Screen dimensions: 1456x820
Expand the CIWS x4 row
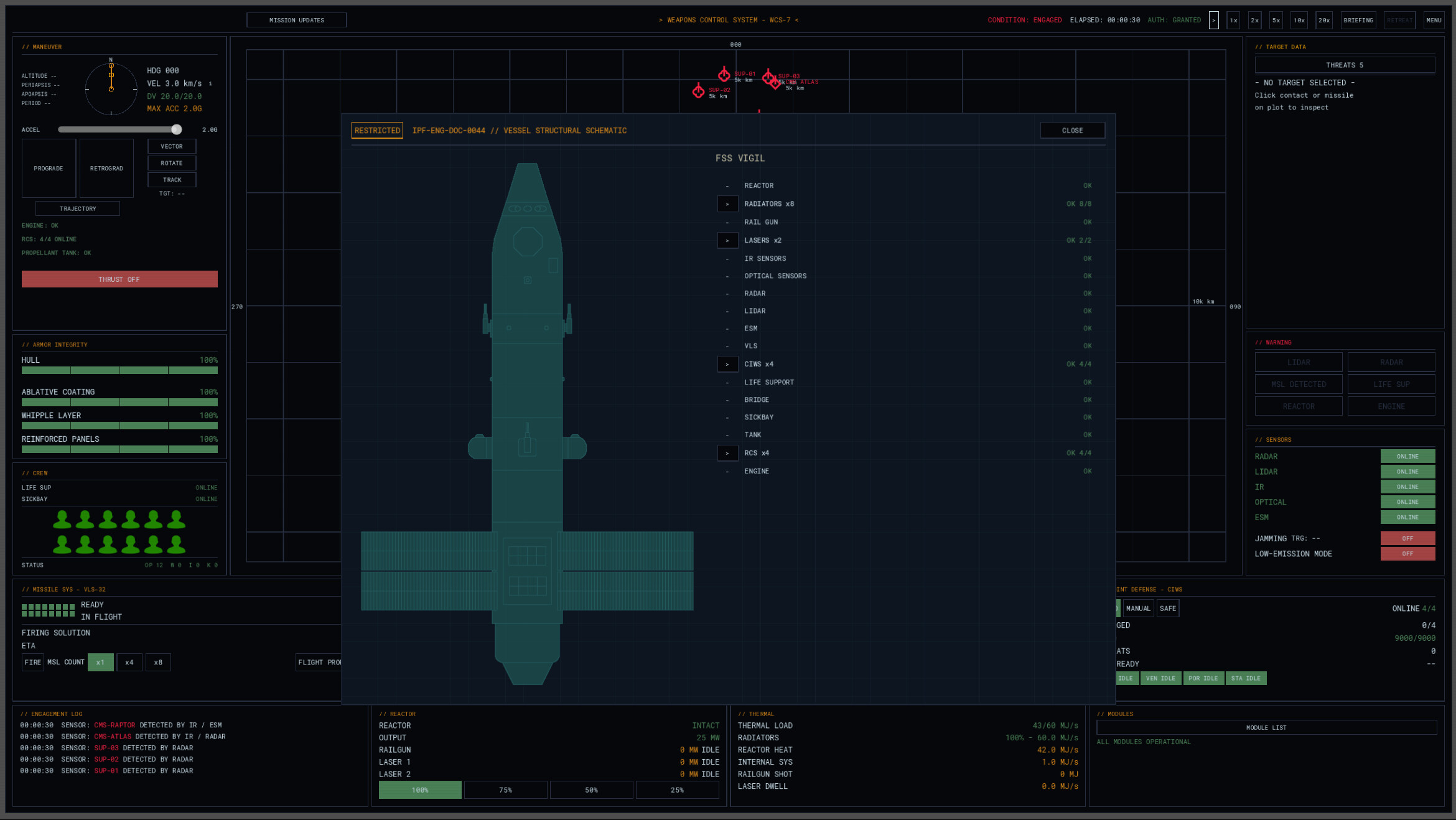[727, 364]
